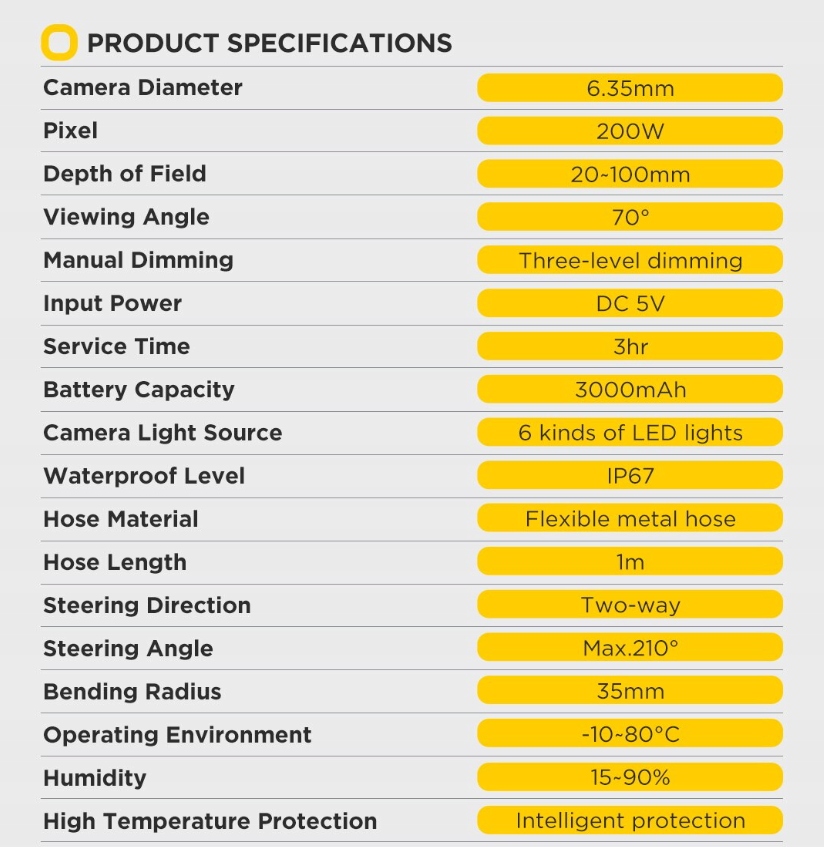Click the Hose Length row label
The image size is (824, 847).
[x=114, y=562]
